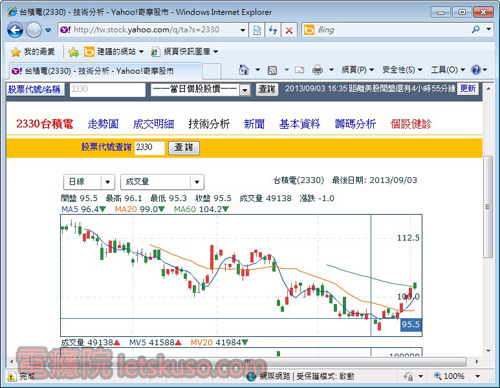The height and width of the screenshot is (388, 500).
Task: Click the red Stop loading icon
Action: coord(289,30)
